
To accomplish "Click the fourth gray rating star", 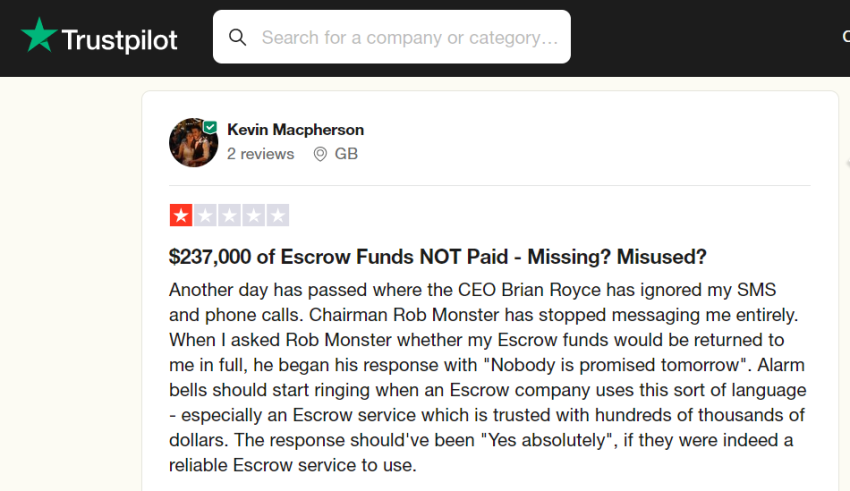I will pyautogui.click(x=253, y=215).
